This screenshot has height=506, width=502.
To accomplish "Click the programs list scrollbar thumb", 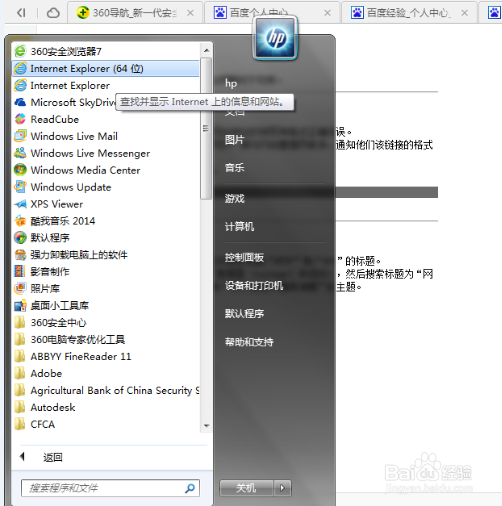I will tap(206, 129).
